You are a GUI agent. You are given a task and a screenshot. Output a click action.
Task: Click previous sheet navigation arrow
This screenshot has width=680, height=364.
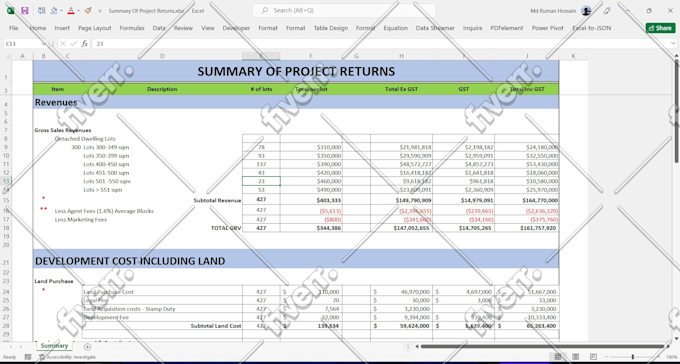[10, 347]
